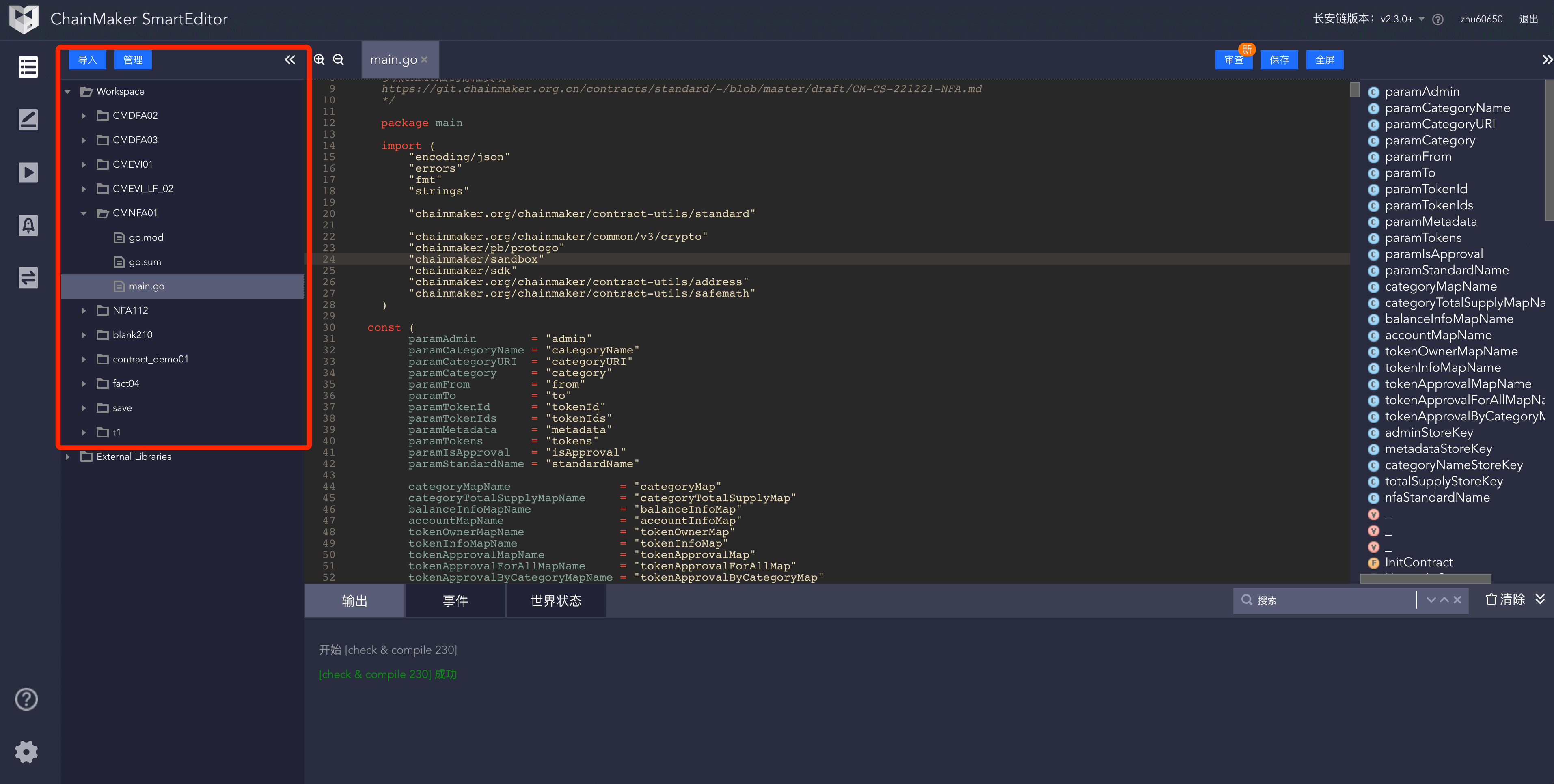Open the settings gear icon

click(26, 752)
